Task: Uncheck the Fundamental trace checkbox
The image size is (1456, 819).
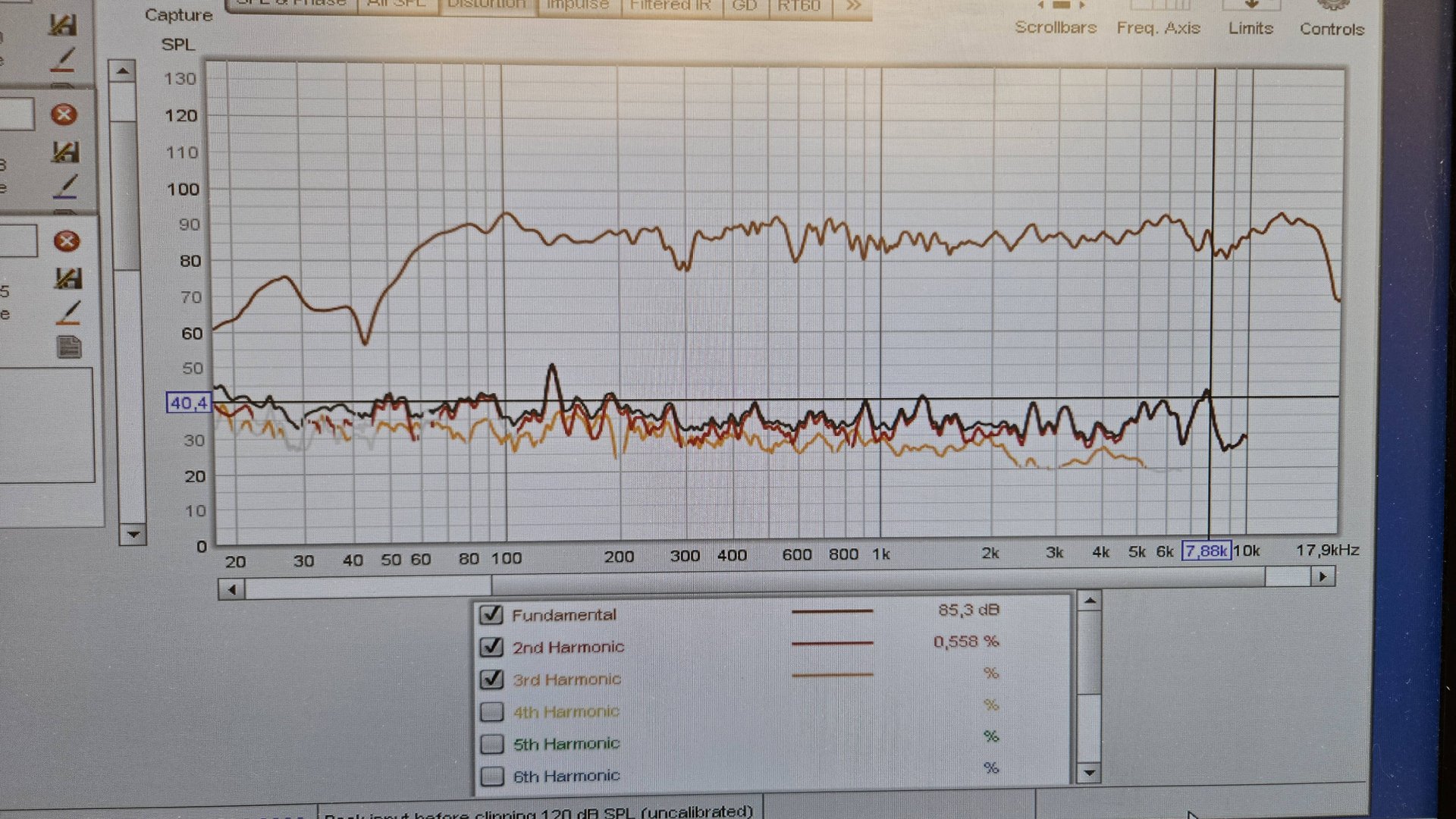Action: (491, 614)
